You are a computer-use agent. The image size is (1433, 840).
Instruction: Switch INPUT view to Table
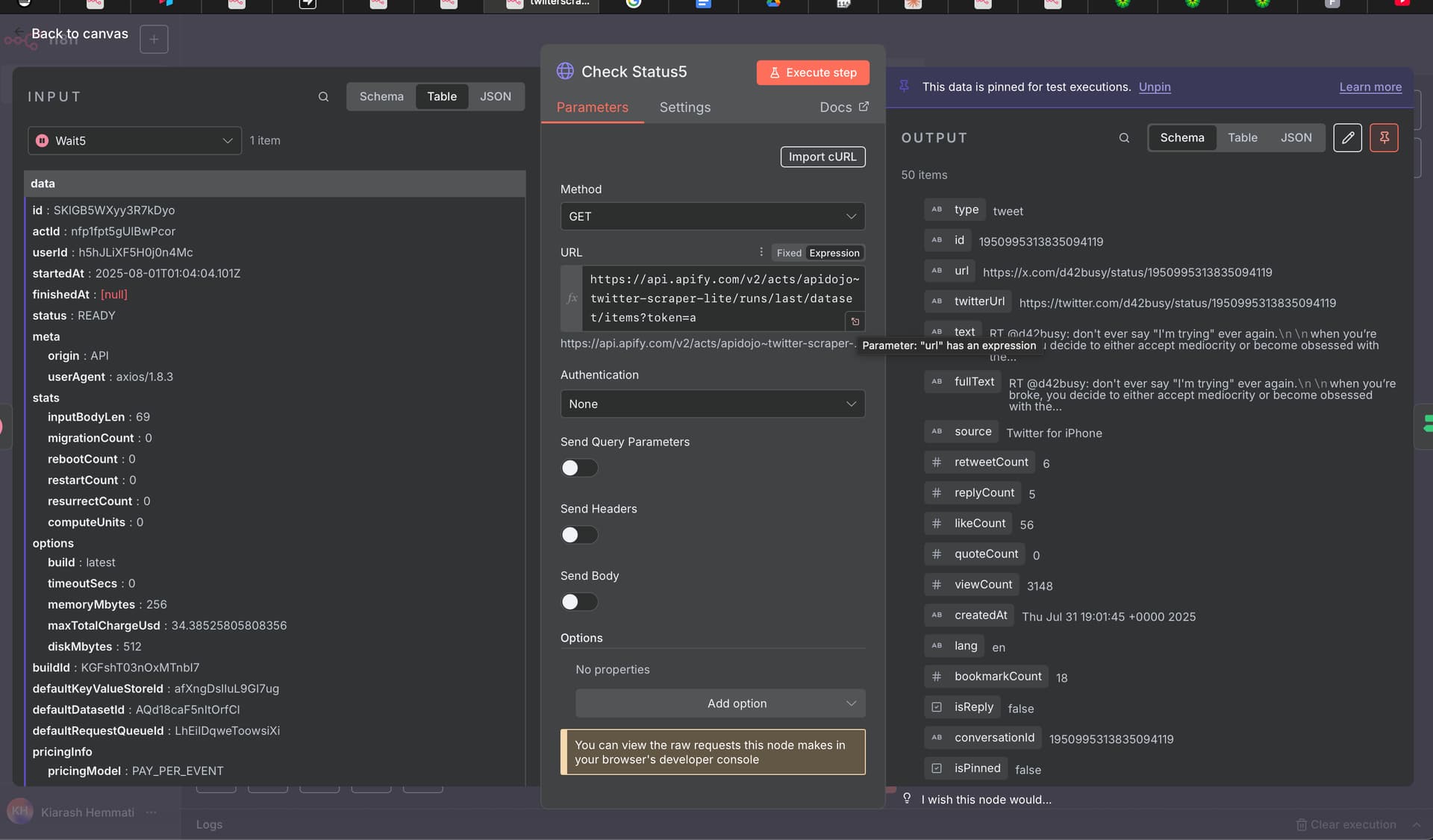pos(442,97)
